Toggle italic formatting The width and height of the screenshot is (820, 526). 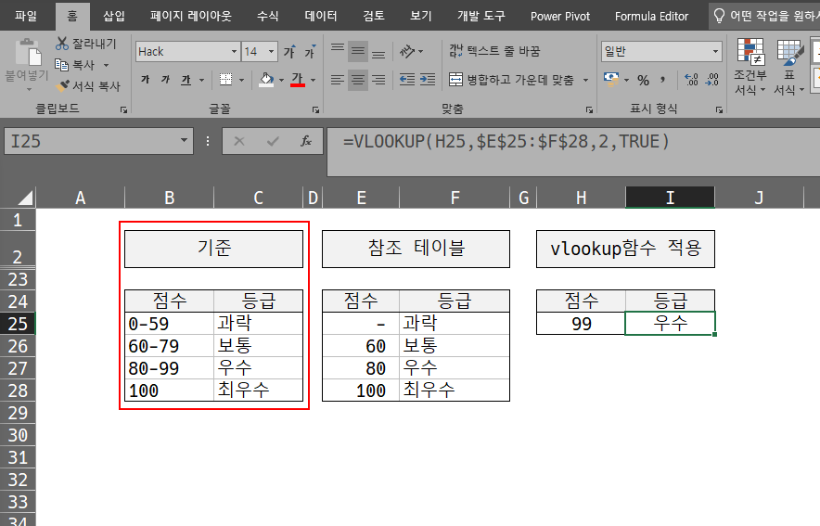pyautogui.click(x=166, y=79)
